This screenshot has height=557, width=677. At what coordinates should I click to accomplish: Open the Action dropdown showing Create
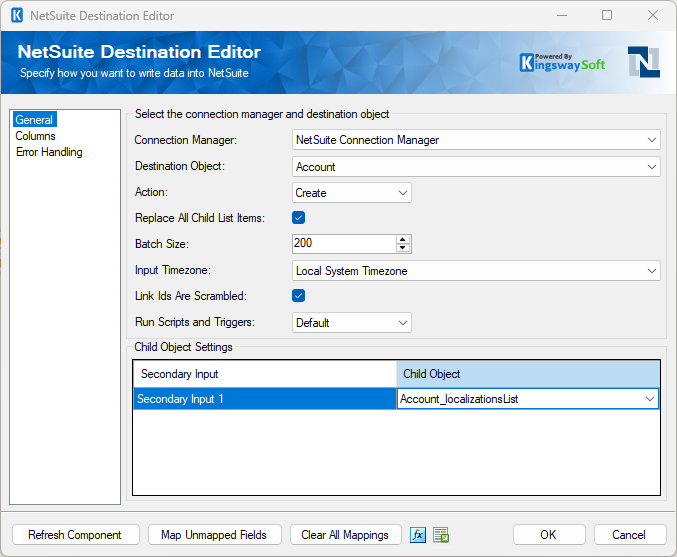click(351, 193)
